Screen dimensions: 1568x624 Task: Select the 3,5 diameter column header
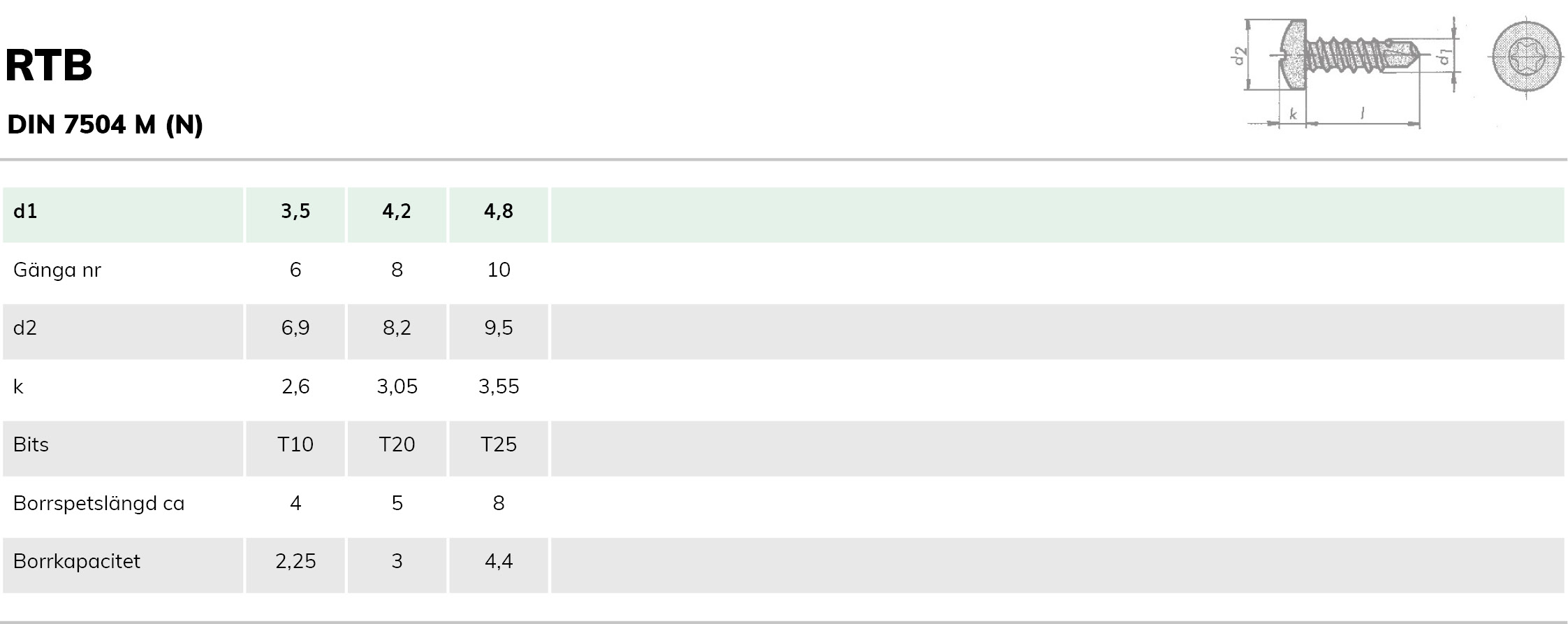pos(295,212)
